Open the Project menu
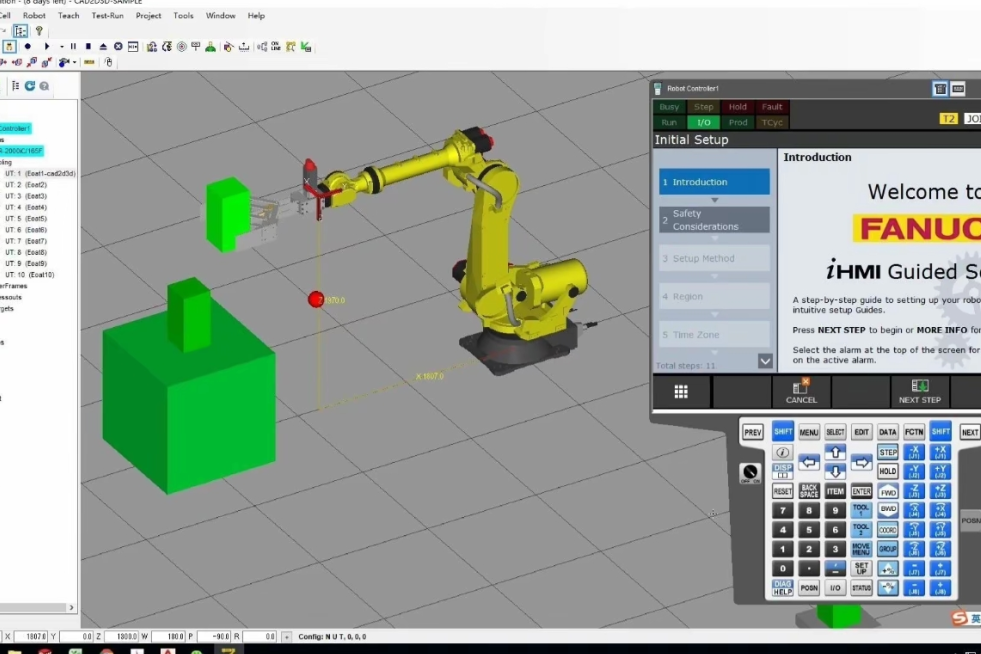Viewport: 981px width, 654px height. click(148, 16)
